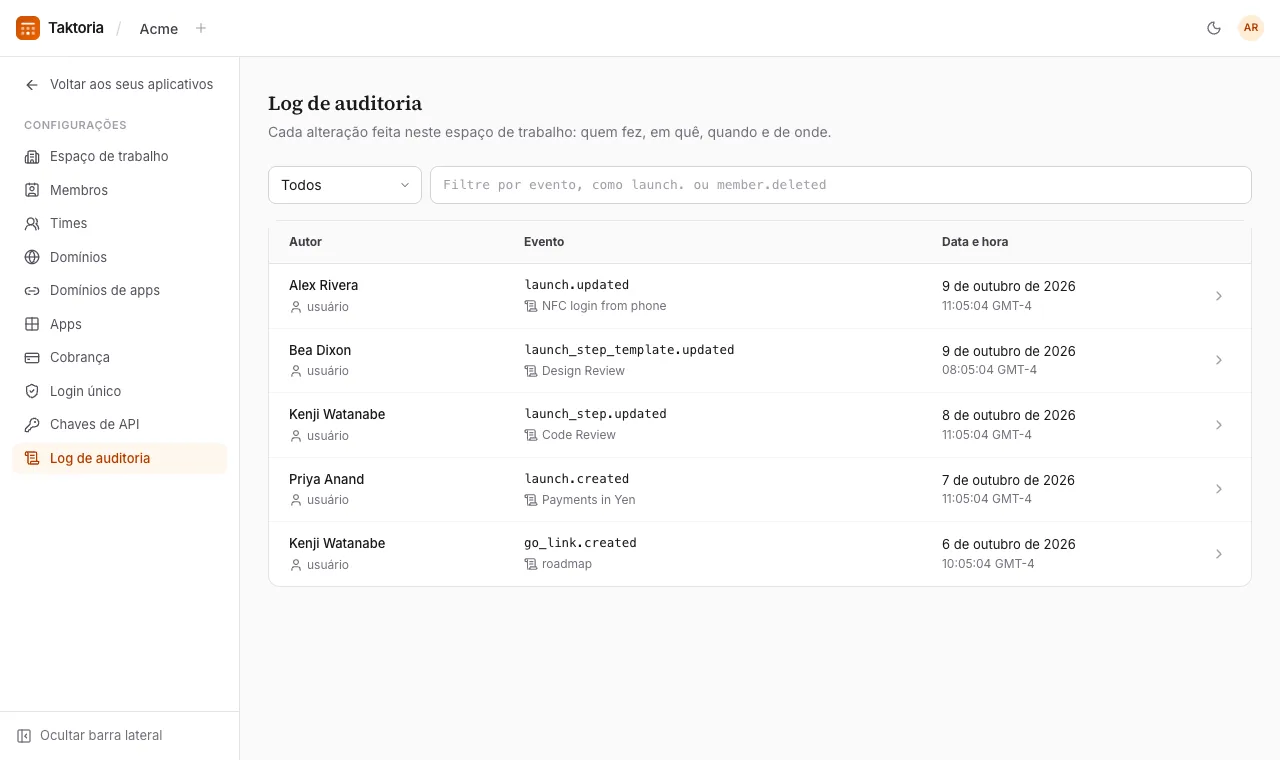The image size is (1280, 760).
Task: Click the Ocultar barra lateral panel icon
Action: point(24,736)
